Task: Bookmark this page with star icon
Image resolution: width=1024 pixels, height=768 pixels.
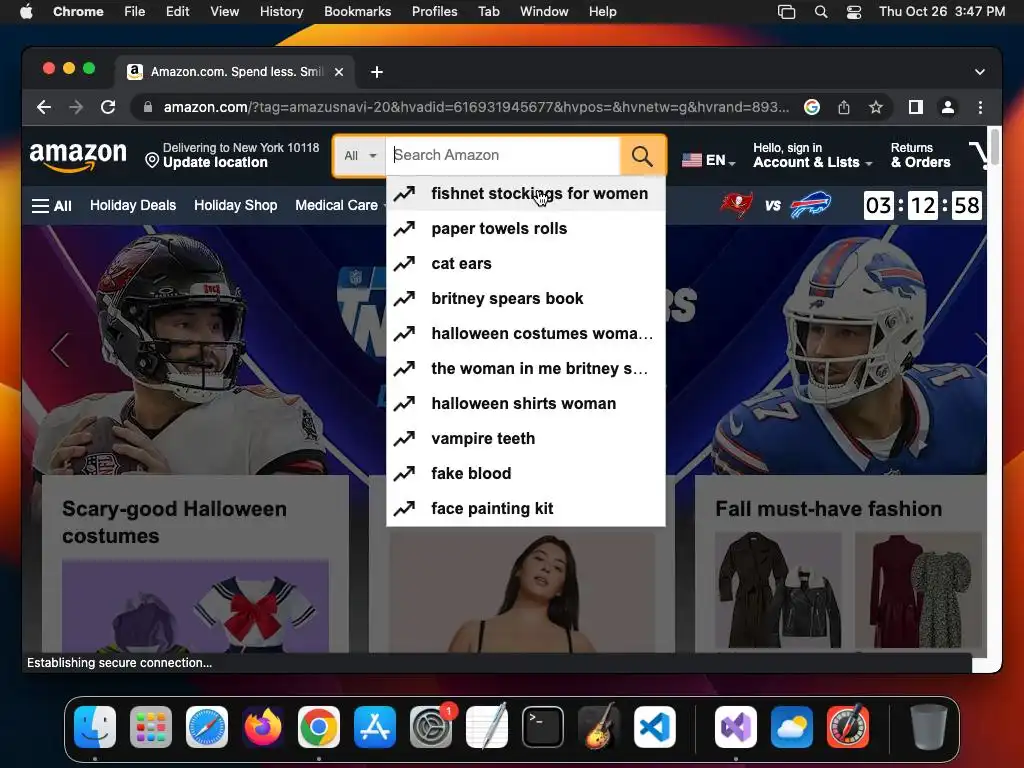Action: pos(876,107)
